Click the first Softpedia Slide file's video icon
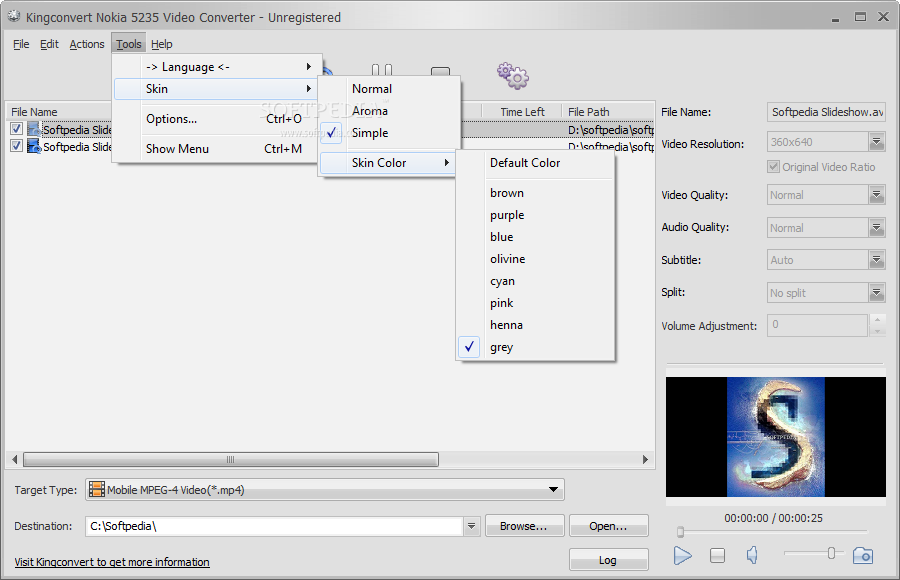Image resolution: width=900 pixels, height=580 pixels. coord(34,129)
